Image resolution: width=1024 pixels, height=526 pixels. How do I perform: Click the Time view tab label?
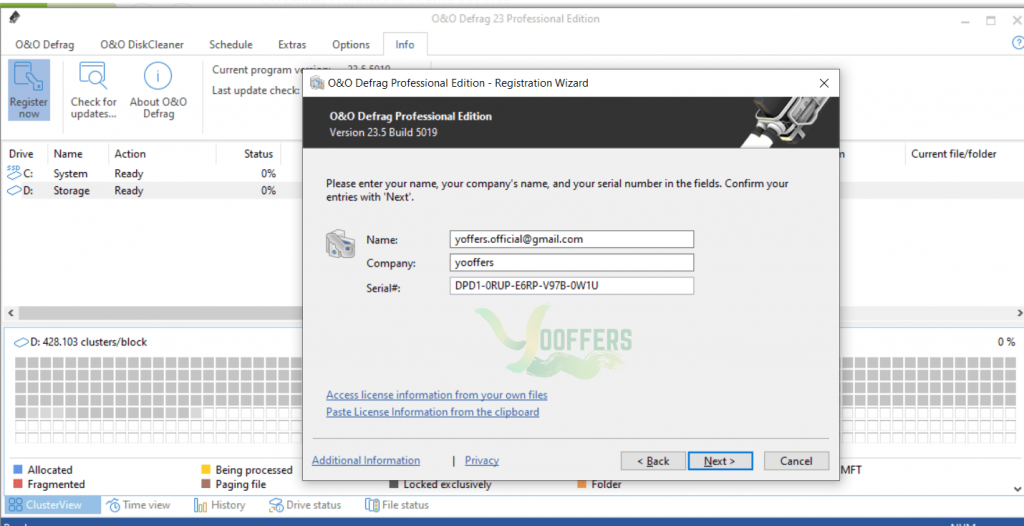tap(146, 505)
